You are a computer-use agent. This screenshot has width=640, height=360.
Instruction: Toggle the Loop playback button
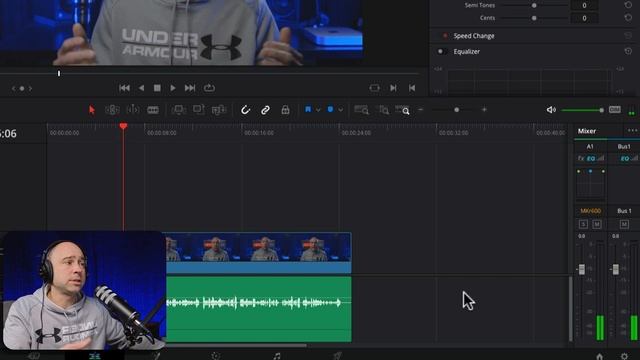click(209, 88)
